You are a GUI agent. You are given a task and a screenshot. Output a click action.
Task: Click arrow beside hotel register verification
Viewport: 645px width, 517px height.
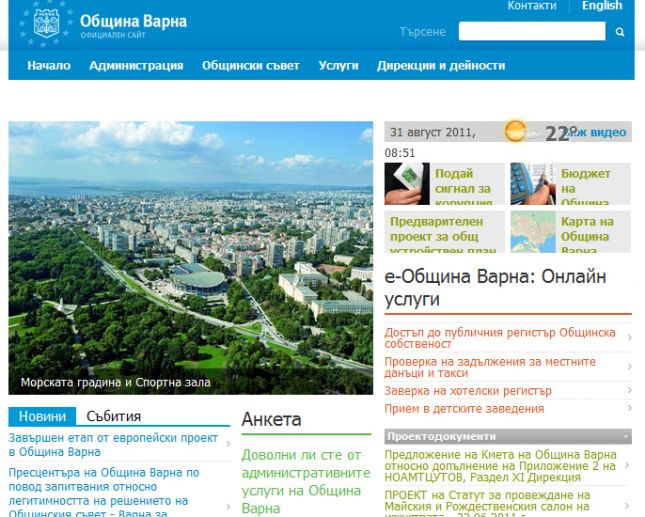(629, 391)
